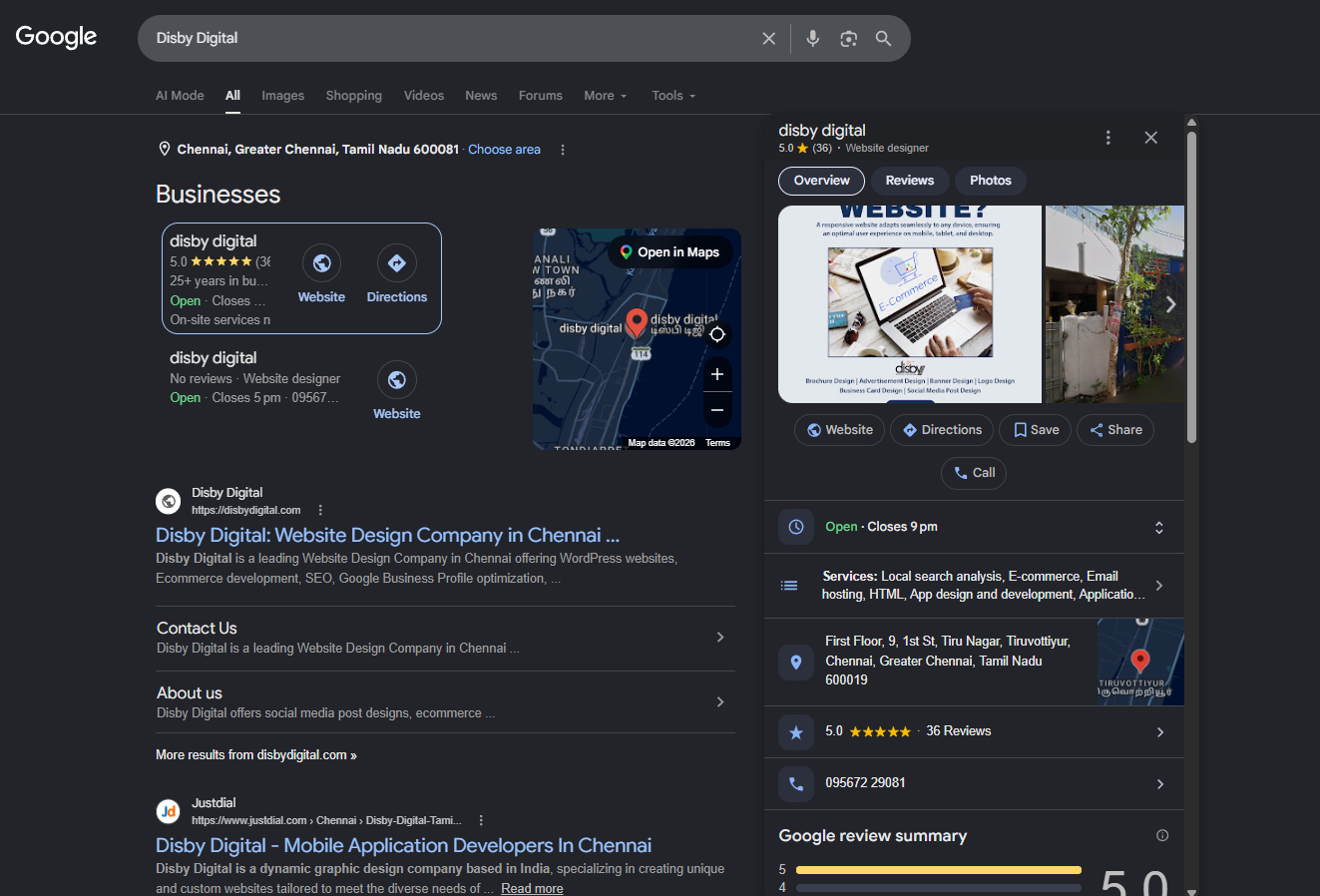Expand opening hours details

pyautogui.click(x=1159, y=527)
